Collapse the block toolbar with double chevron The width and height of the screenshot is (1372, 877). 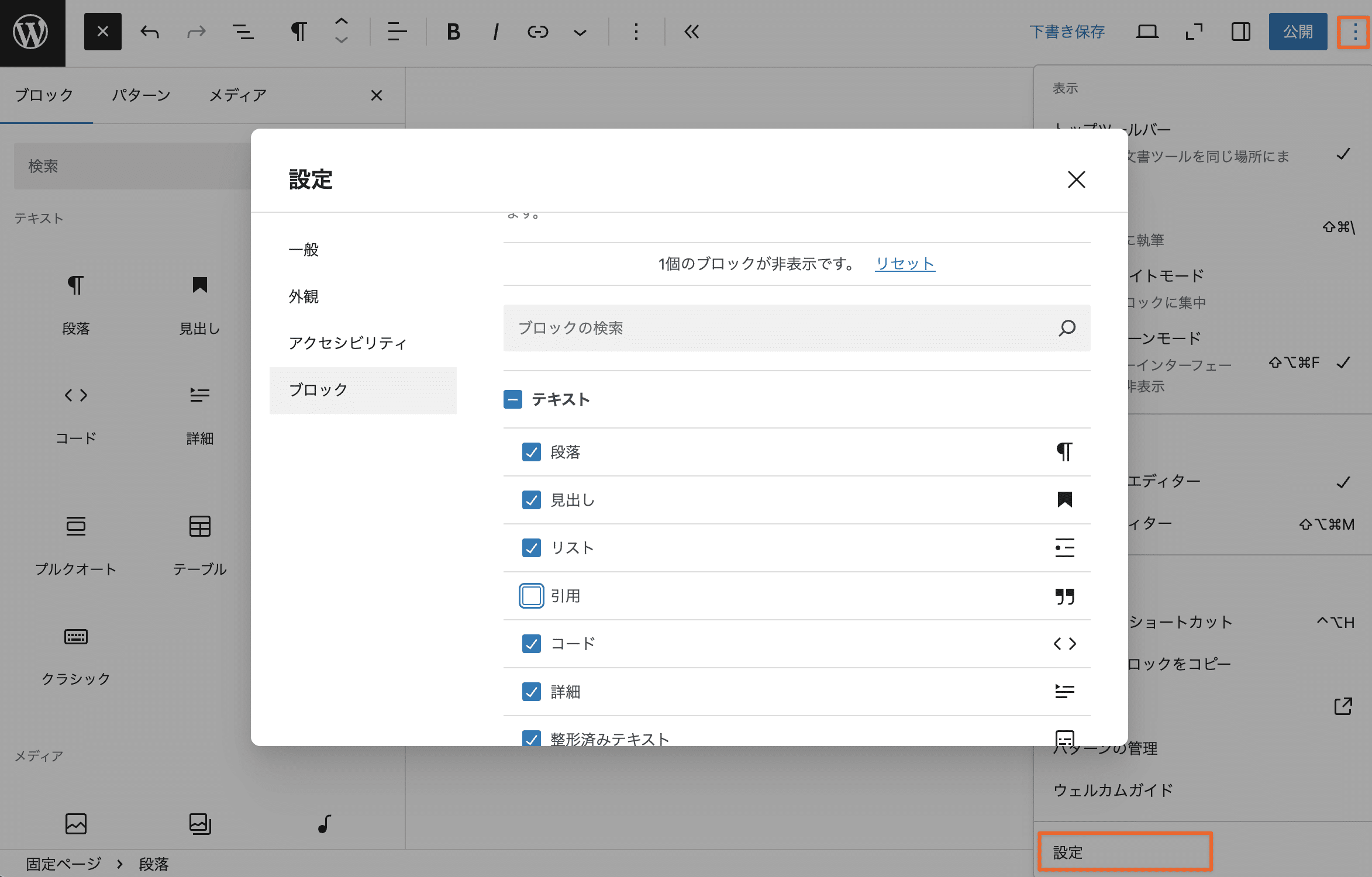(x=692, y=32)
